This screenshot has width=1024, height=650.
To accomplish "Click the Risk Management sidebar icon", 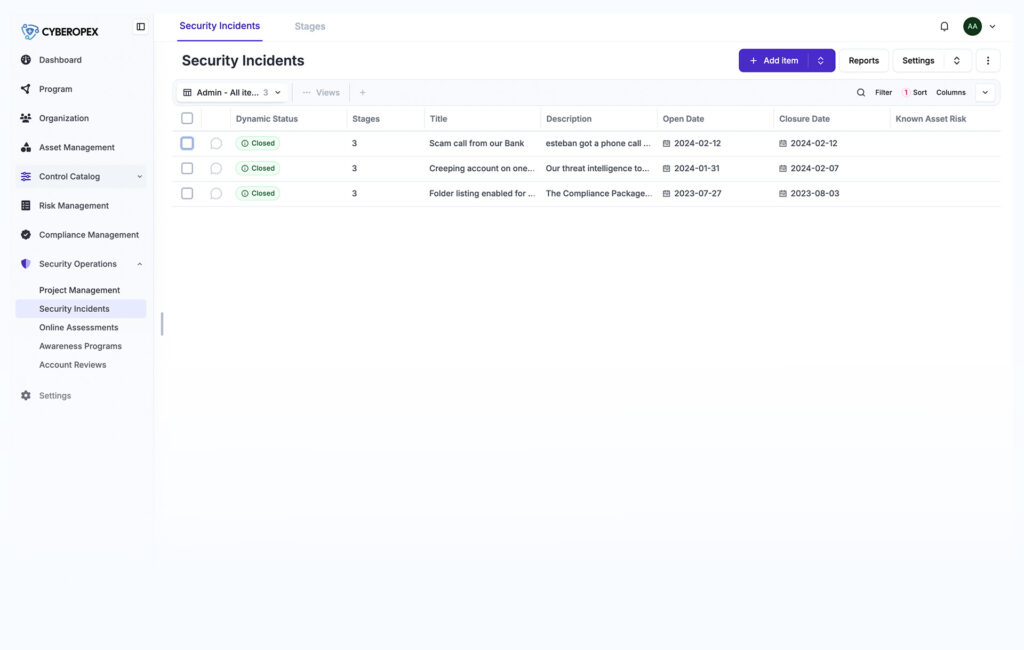I will (x=25, y=206).
